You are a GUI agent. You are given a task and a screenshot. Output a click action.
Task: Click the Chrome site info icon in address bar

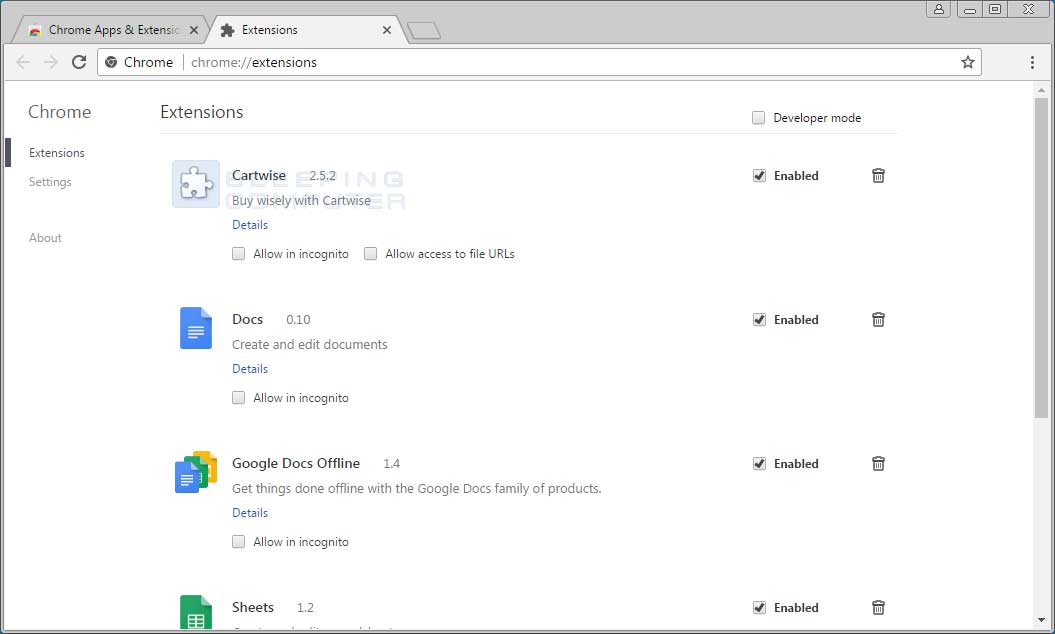[111, 63]
